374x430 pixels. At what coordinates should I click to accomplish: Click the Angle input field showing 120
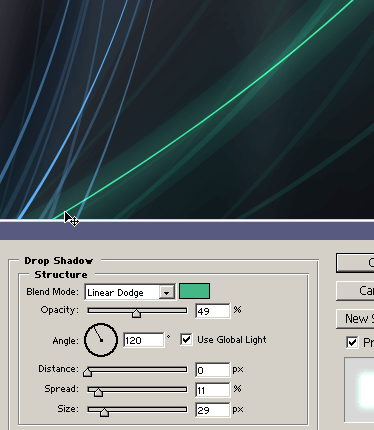coord(144,340)
